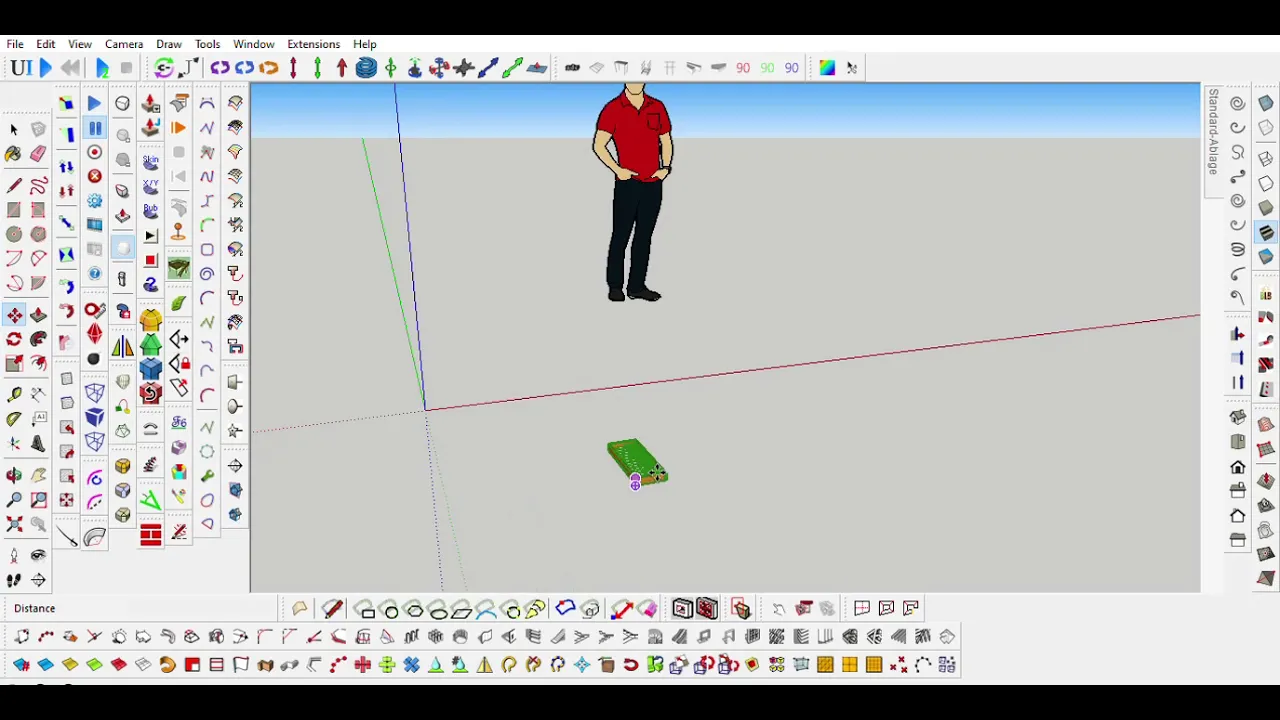Select the Protractor tool

[x=14, y=419]
